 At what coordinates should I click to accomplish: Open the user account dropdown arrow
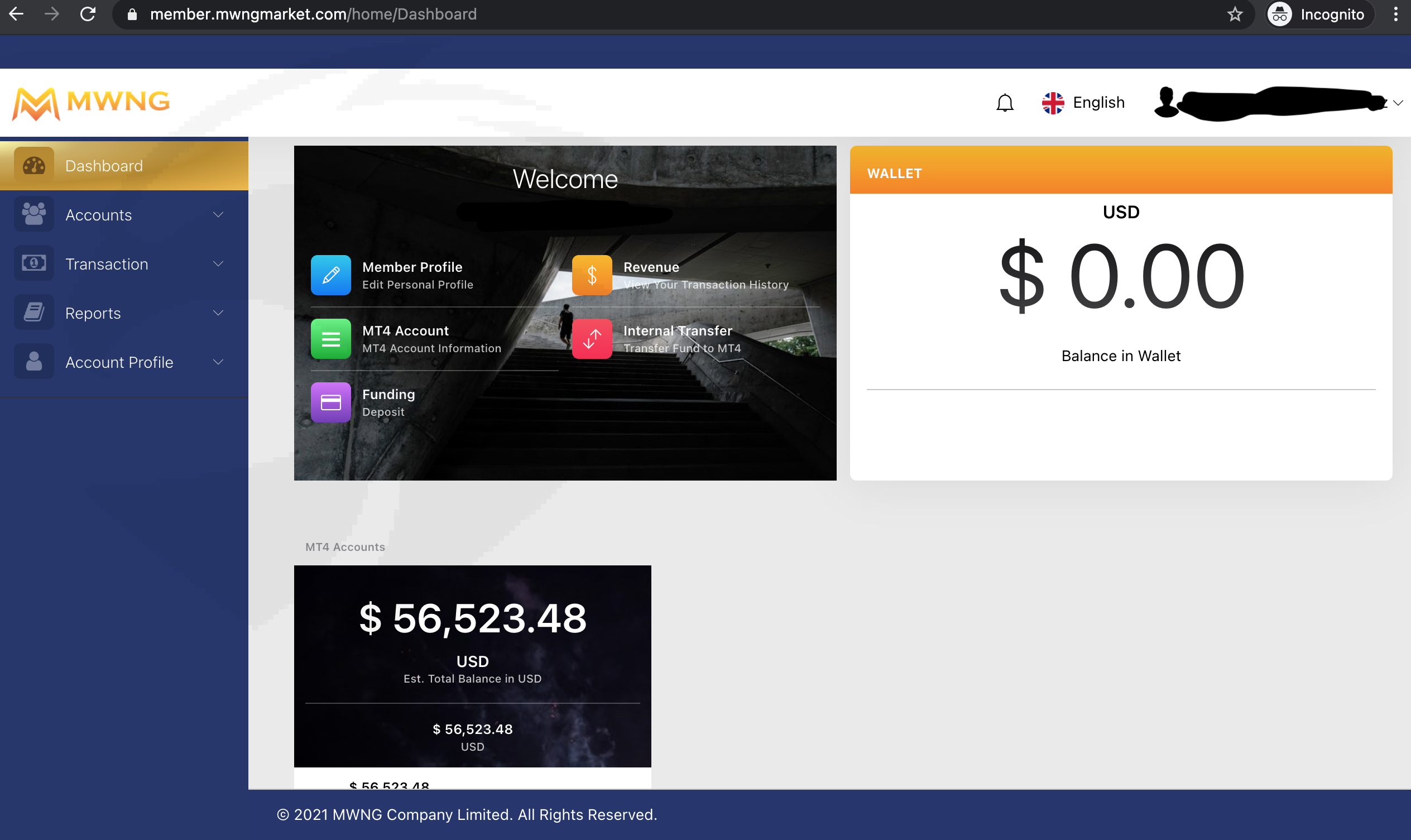(1398, 103)
